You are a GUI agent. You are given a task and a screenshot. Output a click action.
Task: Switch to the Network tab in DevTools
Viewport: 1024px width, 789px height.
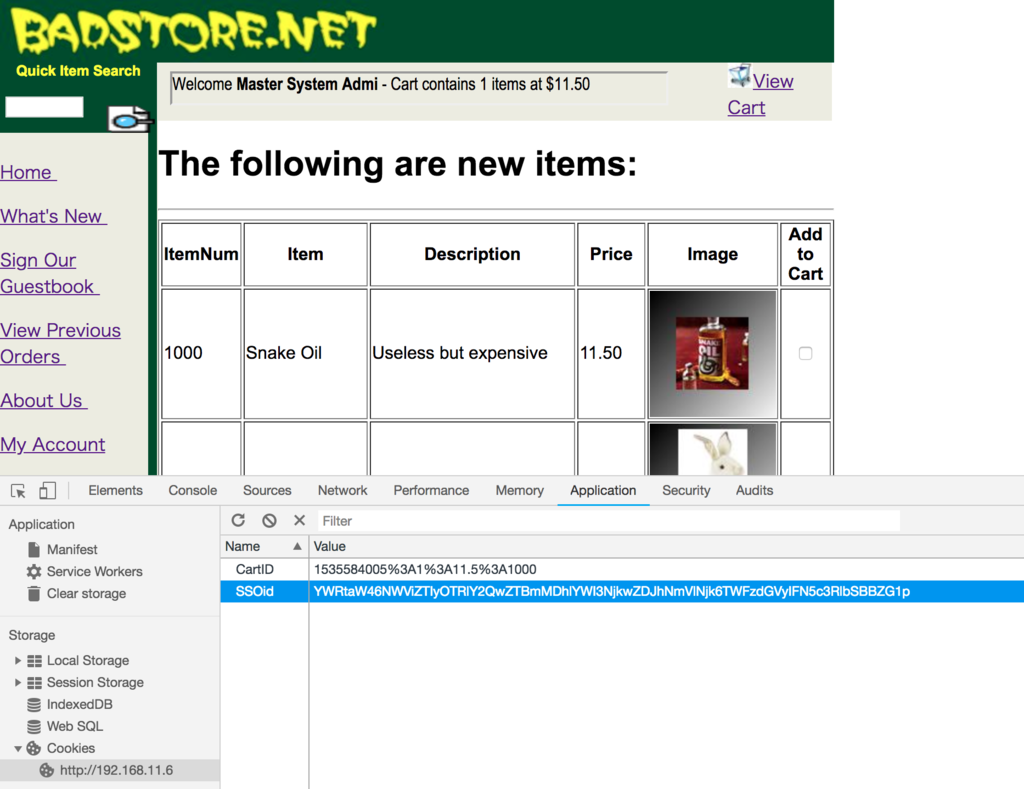point(342,490)
